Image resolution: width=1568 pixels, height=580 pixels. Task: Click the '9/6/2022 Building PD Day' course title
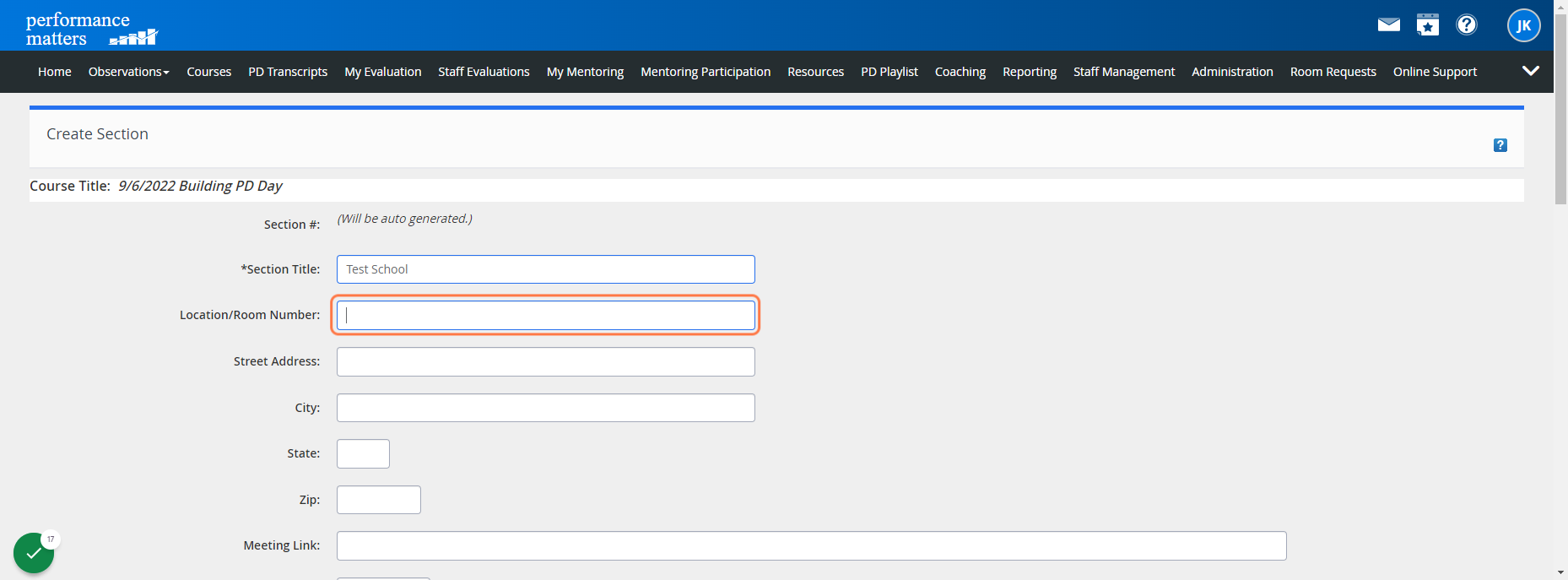[200, 186]
